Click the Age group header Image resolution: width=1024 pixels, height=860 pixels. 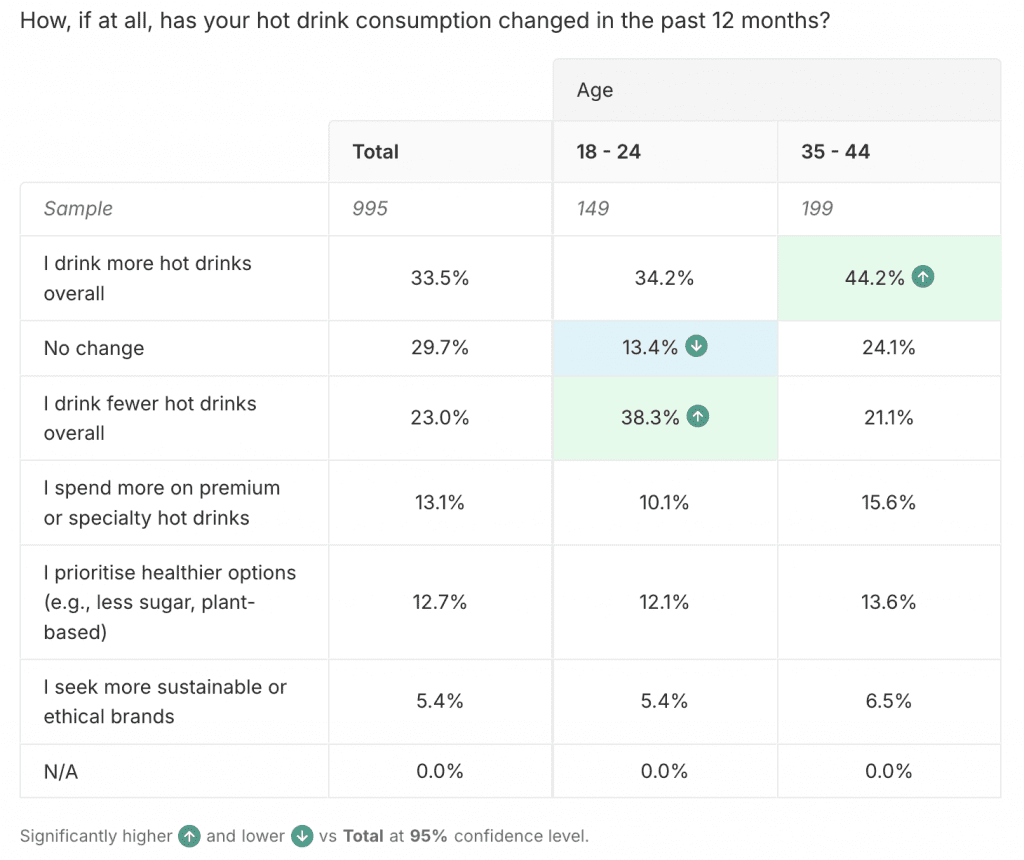tap(595, 90)
